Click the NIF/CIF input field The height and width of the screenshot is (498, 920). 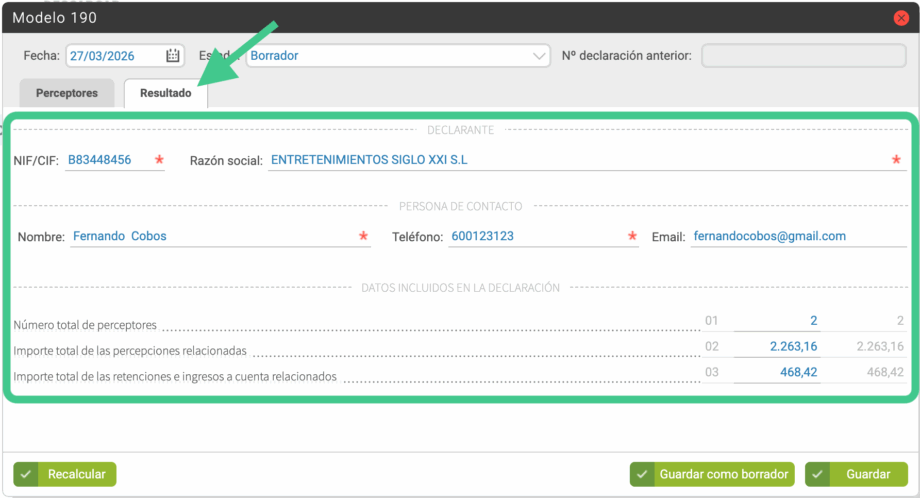click(108, 160)
